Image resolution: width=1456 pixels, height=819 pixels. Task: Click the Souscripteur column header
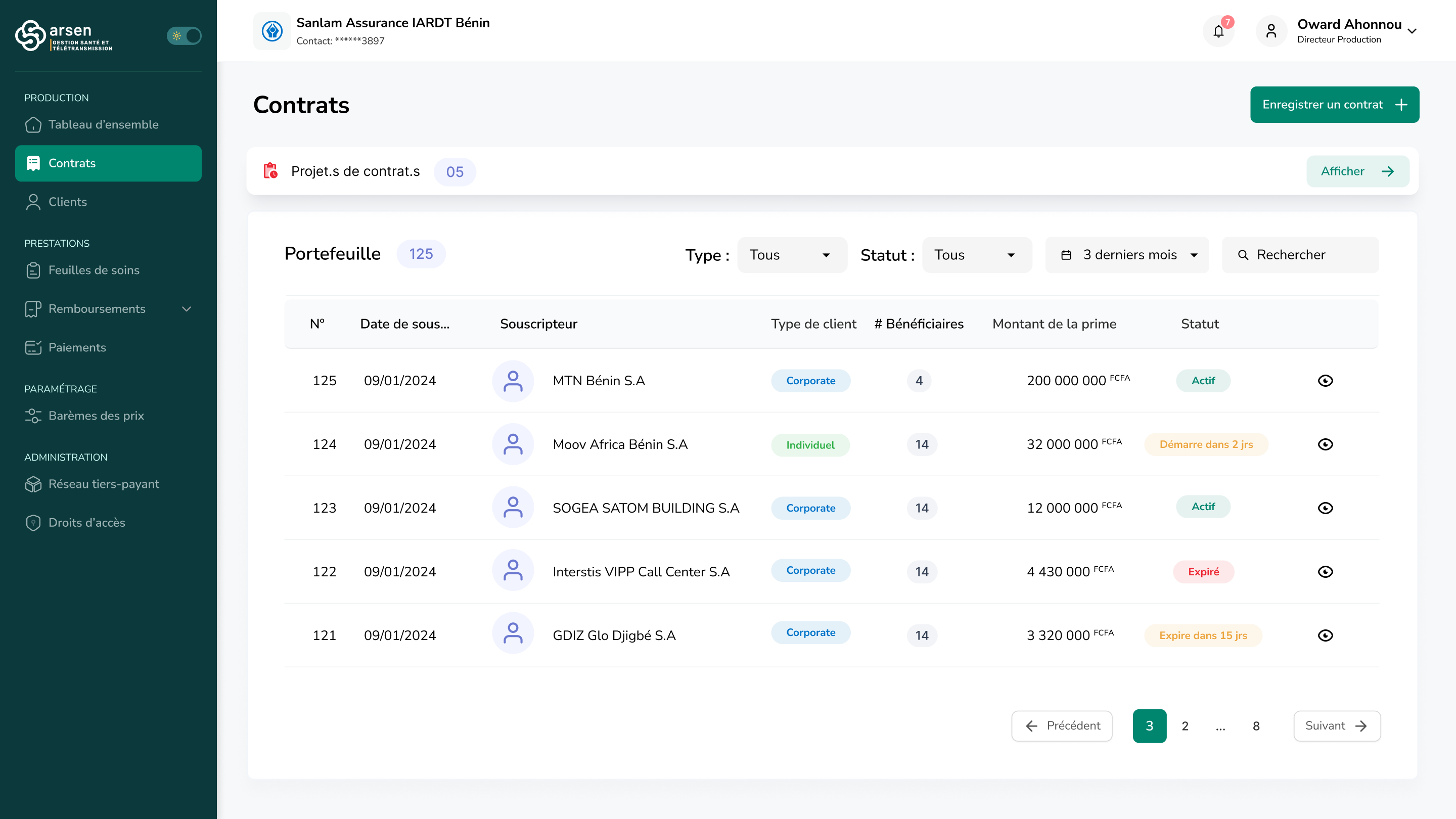538,324
